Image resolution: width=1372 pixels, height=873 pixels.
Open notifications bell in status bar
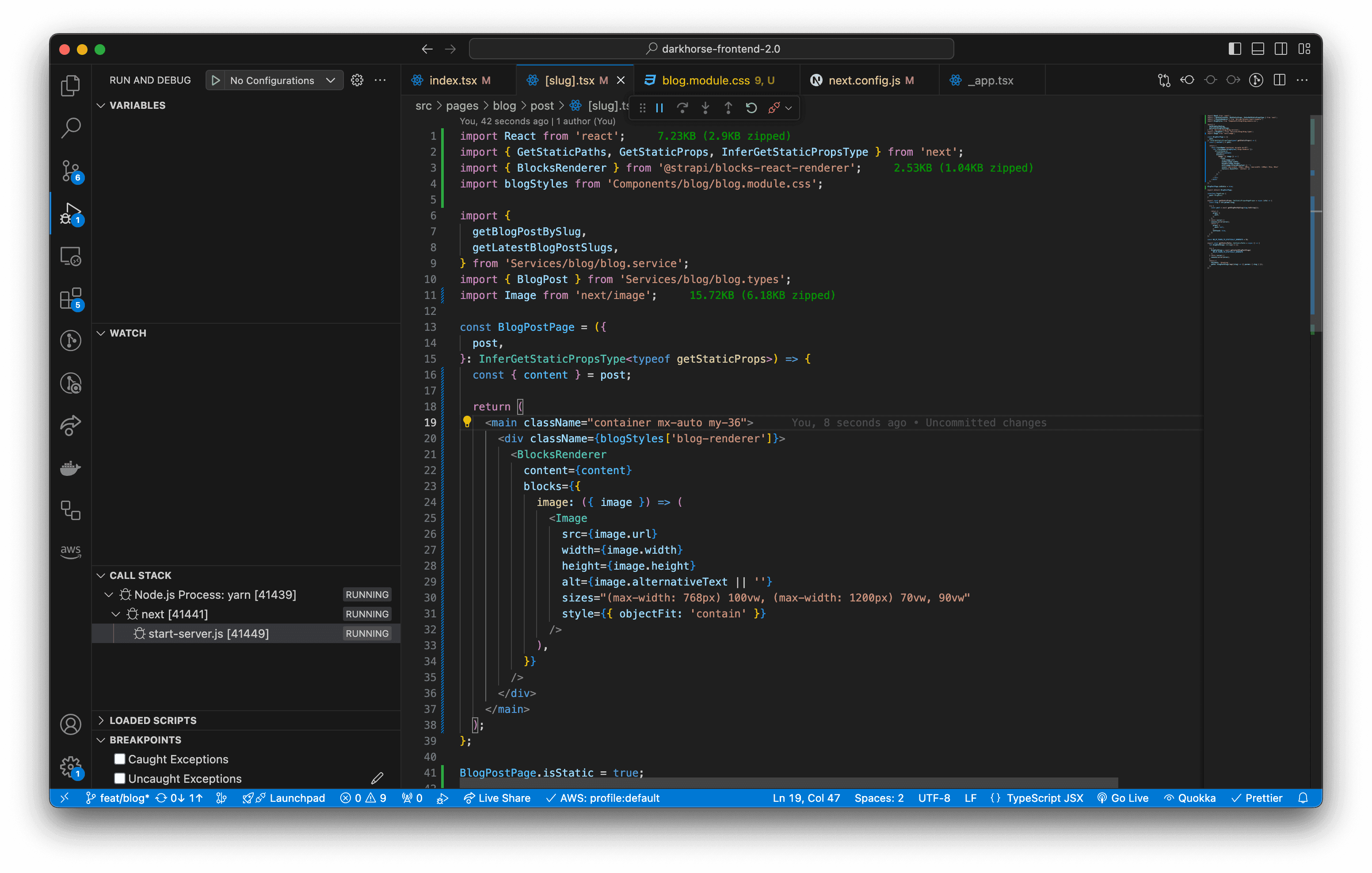point(1303,798)
